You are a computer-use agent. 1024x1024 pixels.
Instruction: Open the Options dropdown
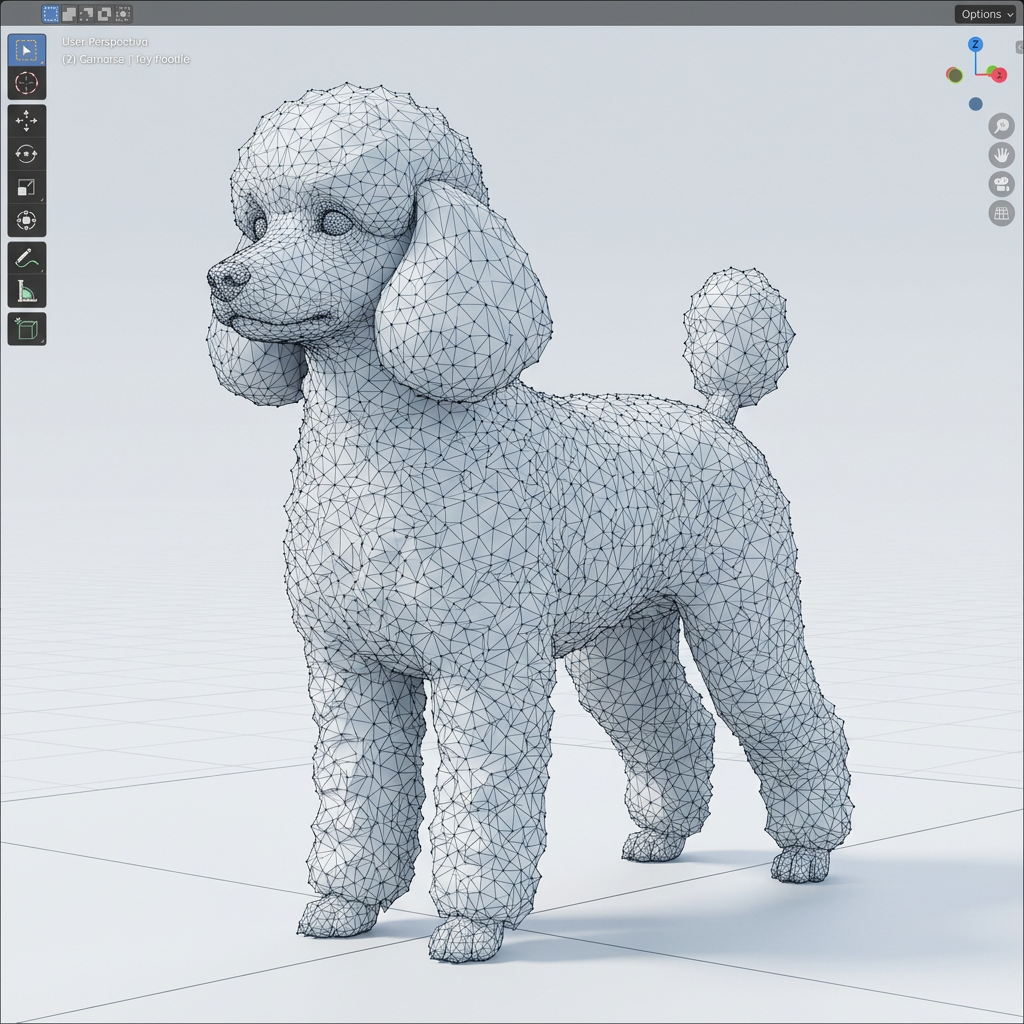click(x=985, y=14)
